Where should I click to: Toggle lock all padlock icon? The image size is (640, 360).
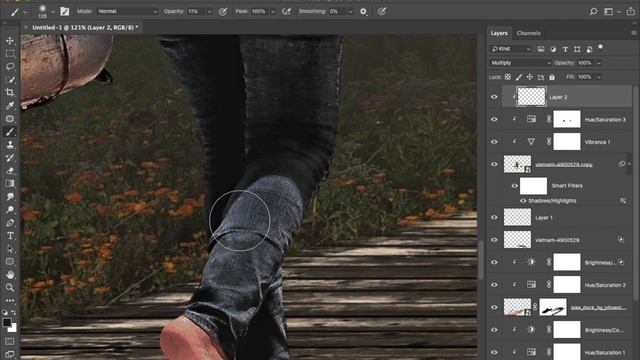(552, 77)
